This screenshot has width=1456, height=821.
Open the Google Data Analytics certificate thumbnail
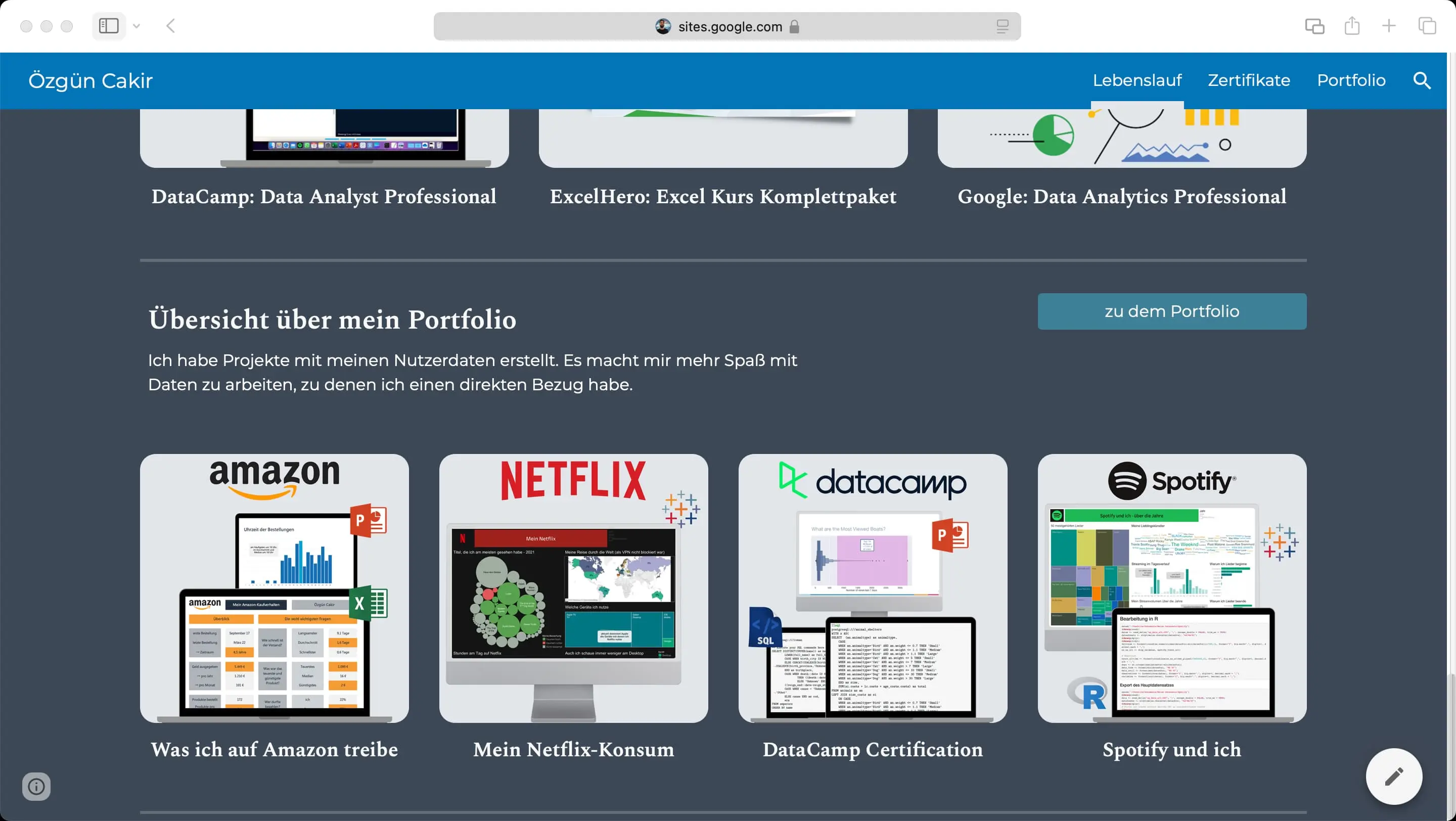[x=1122, y=138]
